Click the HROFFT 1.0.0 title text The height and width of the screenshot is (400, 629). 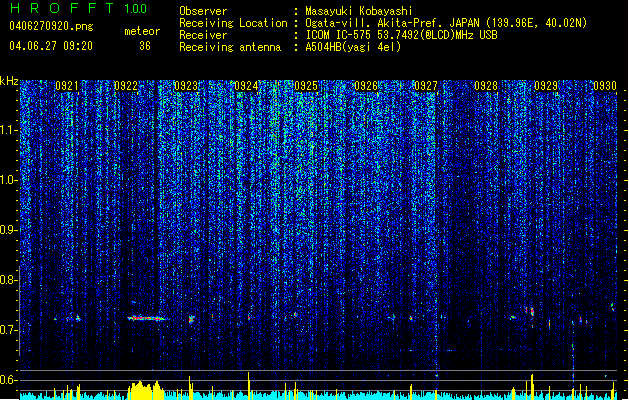[78, 8]
